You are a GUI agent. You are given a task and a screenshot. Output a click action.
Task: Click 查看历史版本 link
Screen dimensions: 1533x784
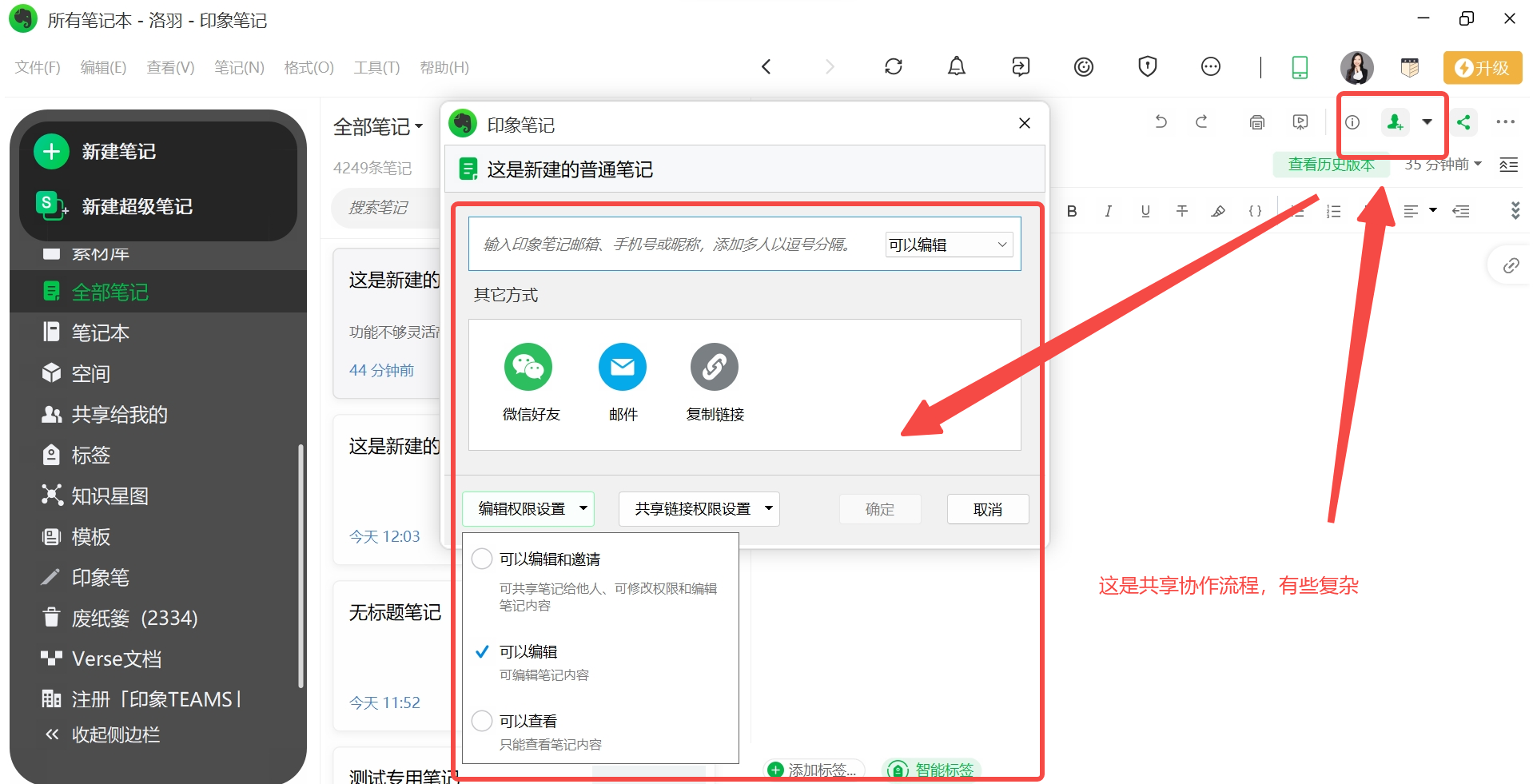coord(1332,165)
